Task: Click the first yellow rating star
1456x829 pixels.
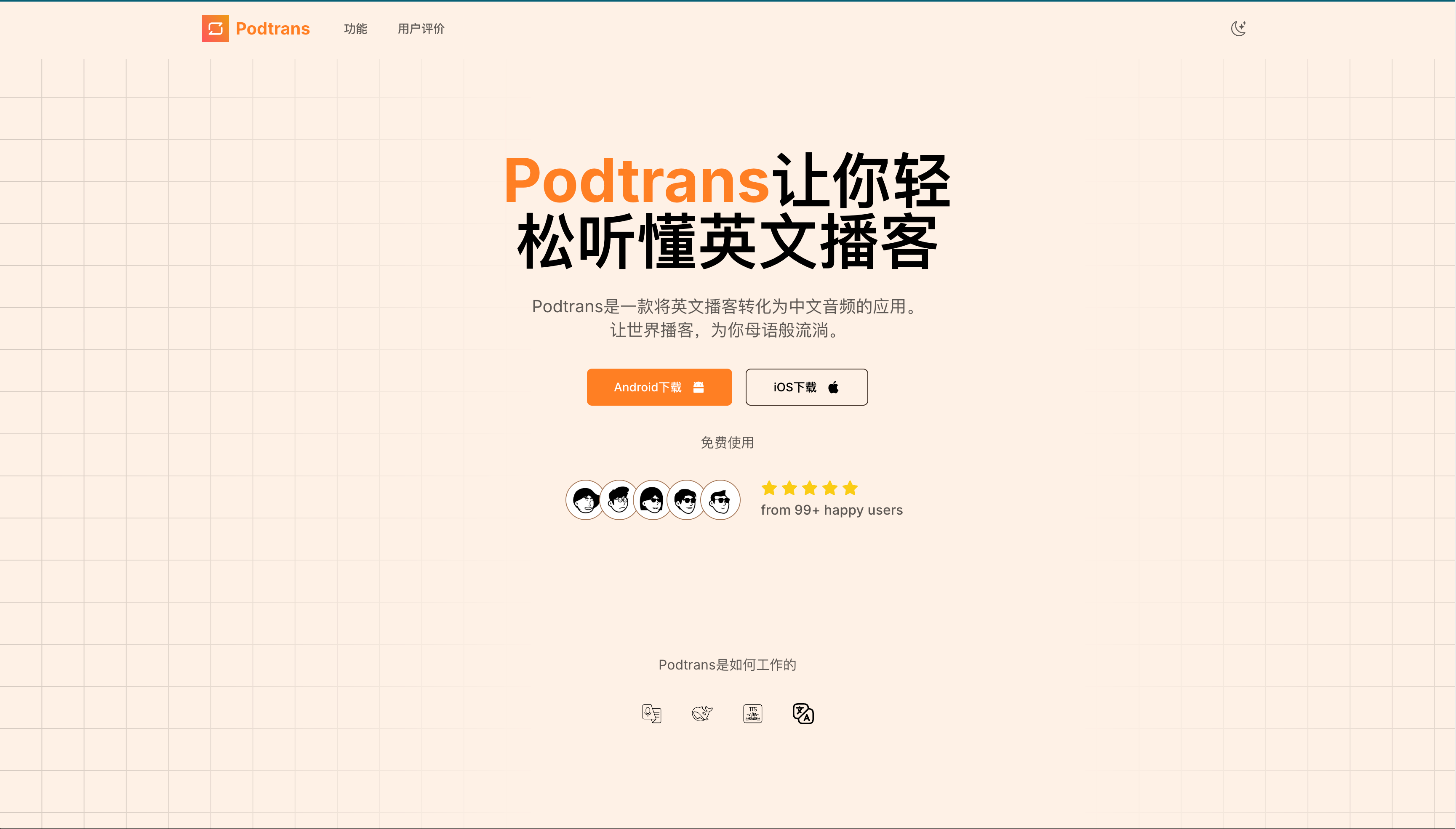Action: (x=769, y=488)
